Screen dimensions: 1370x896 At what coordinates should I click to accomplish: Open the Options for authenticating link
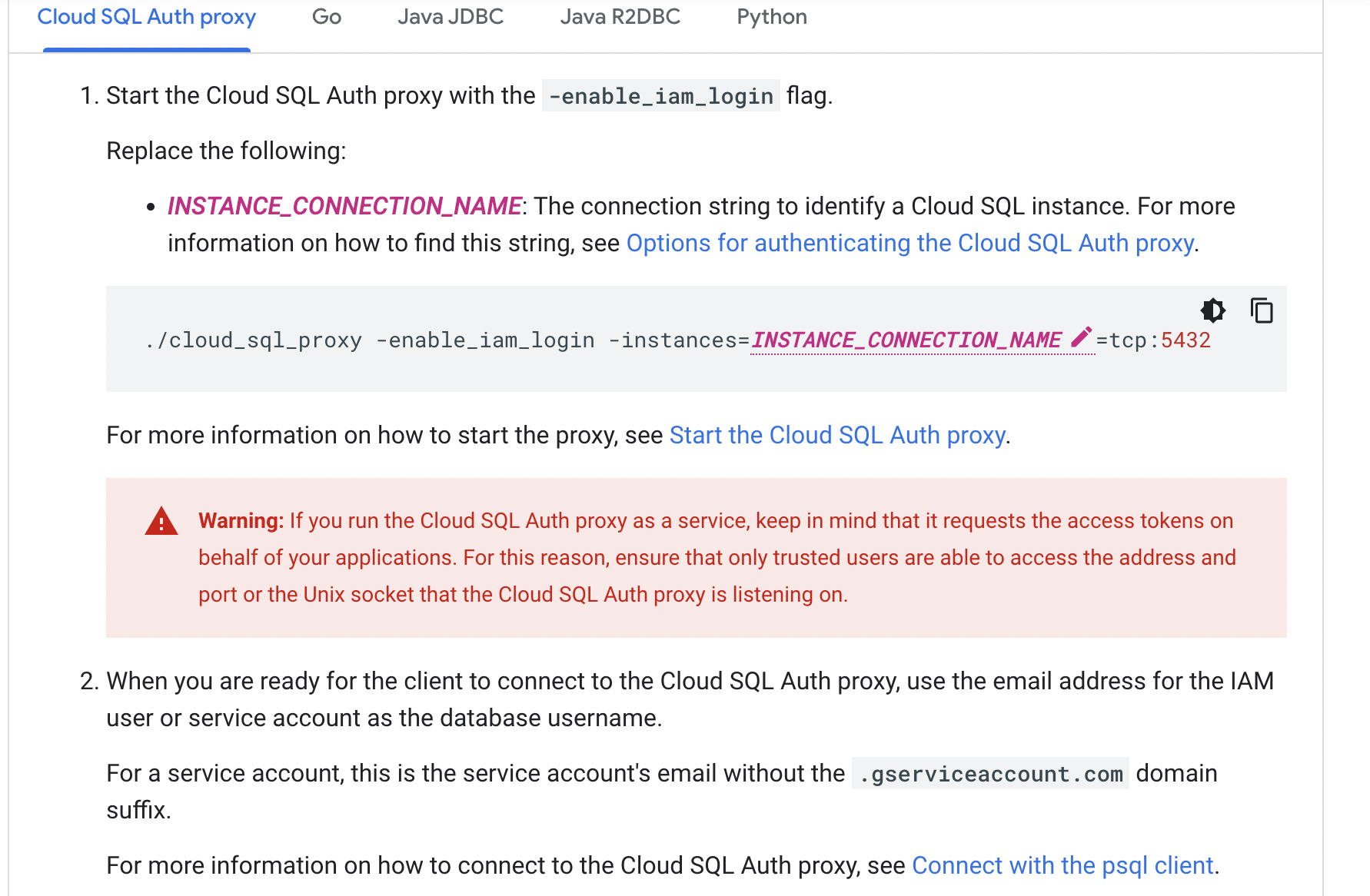click(x=910, y=243)
